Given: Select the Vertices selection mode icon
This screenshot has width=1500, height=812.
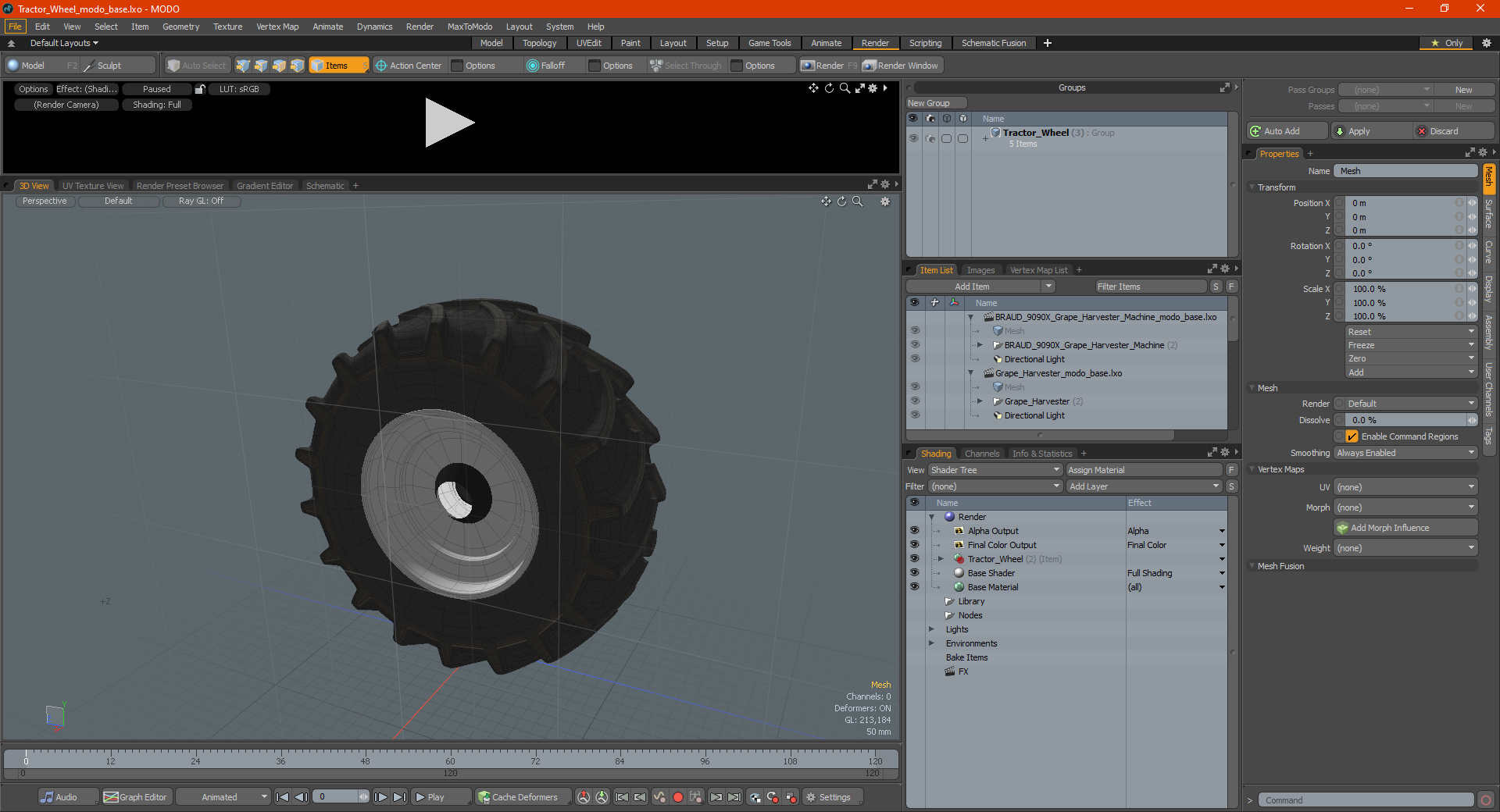Looking at the screenshot, I should (243, 66).
